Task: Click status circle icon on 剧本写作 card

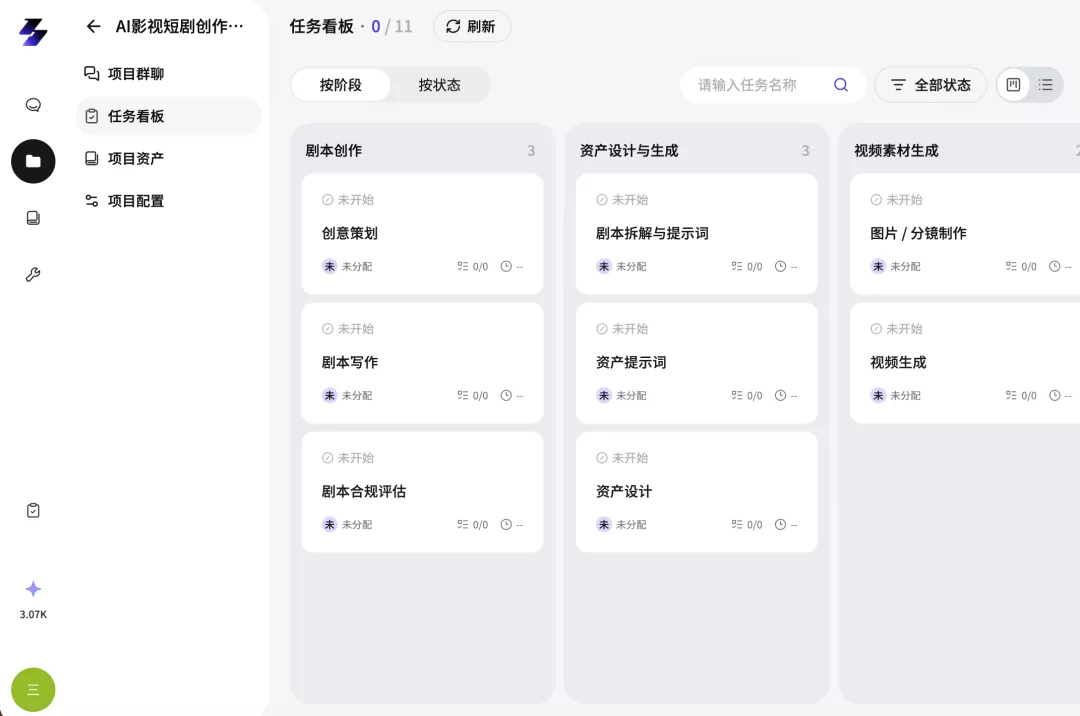Action: [x=328, y=329]
